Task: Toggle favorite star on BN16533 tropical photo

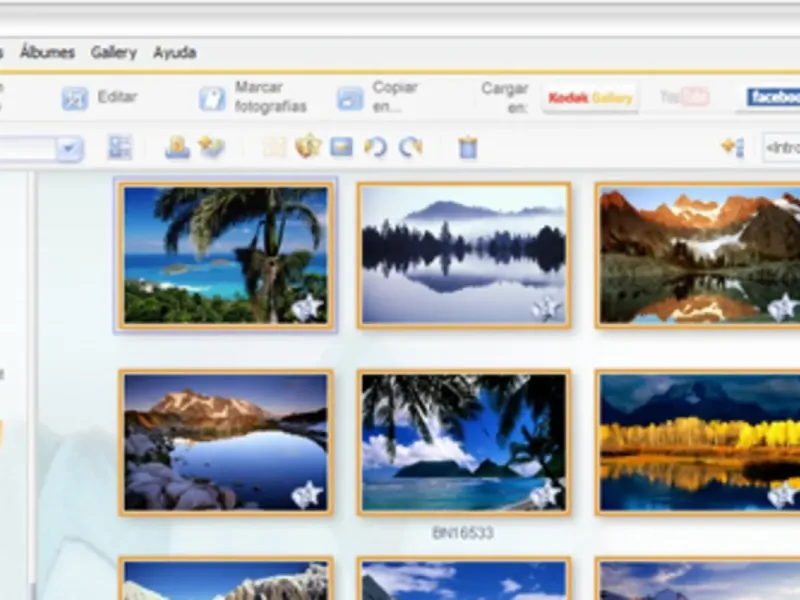Action: pos(546,495)
